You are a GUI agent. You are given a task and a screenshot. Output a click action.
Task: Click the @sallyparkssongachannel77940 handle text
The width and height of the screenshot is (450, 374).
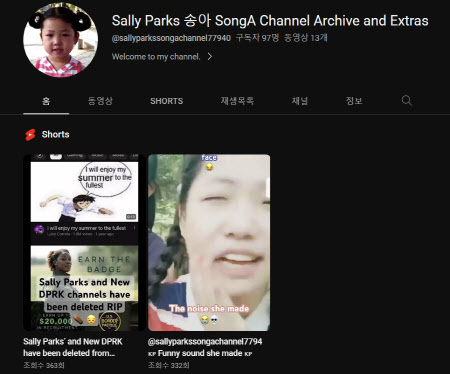pos(171,38)
